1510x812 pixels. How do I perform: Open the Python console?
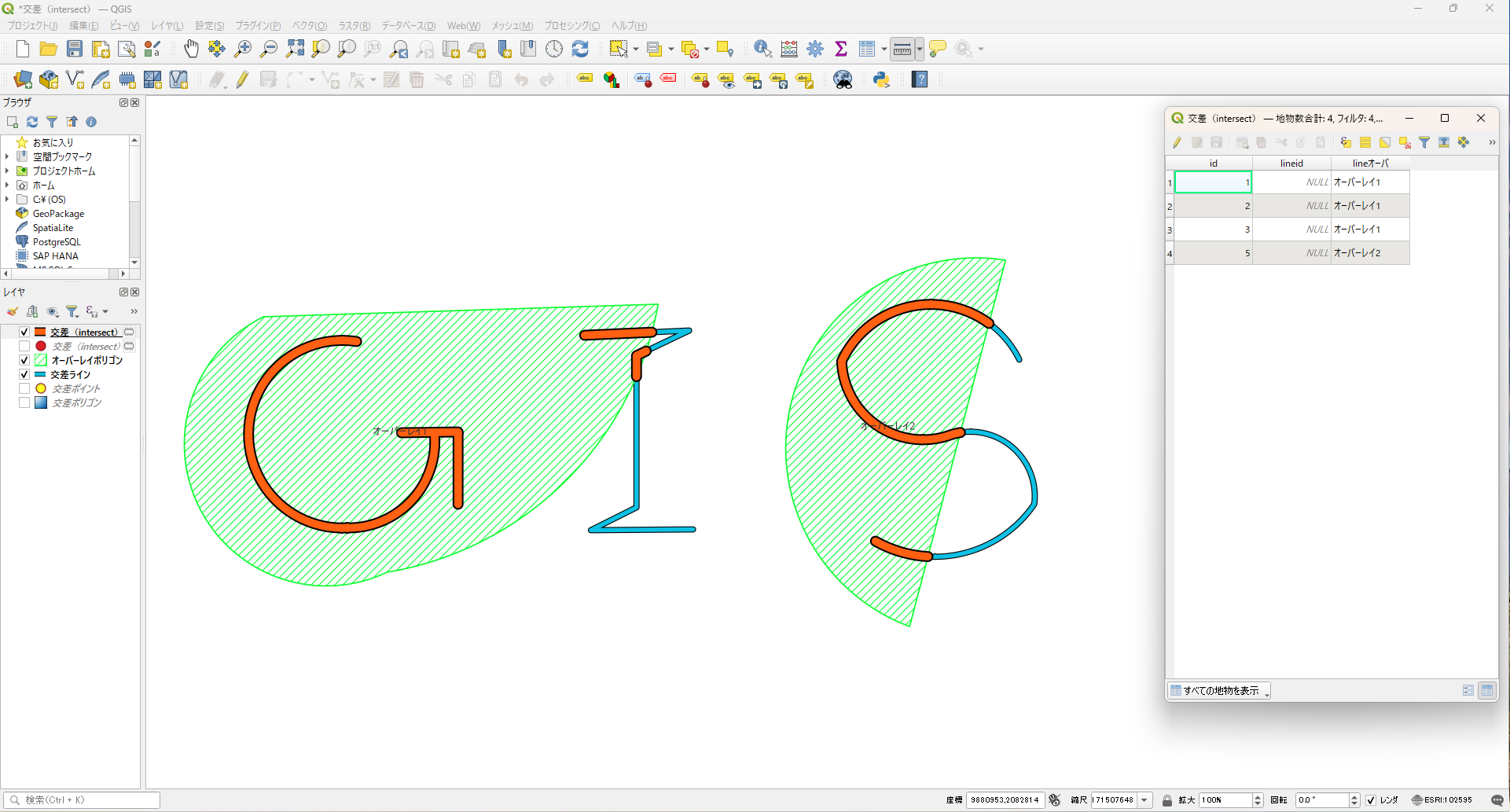[x=880, y=79]
